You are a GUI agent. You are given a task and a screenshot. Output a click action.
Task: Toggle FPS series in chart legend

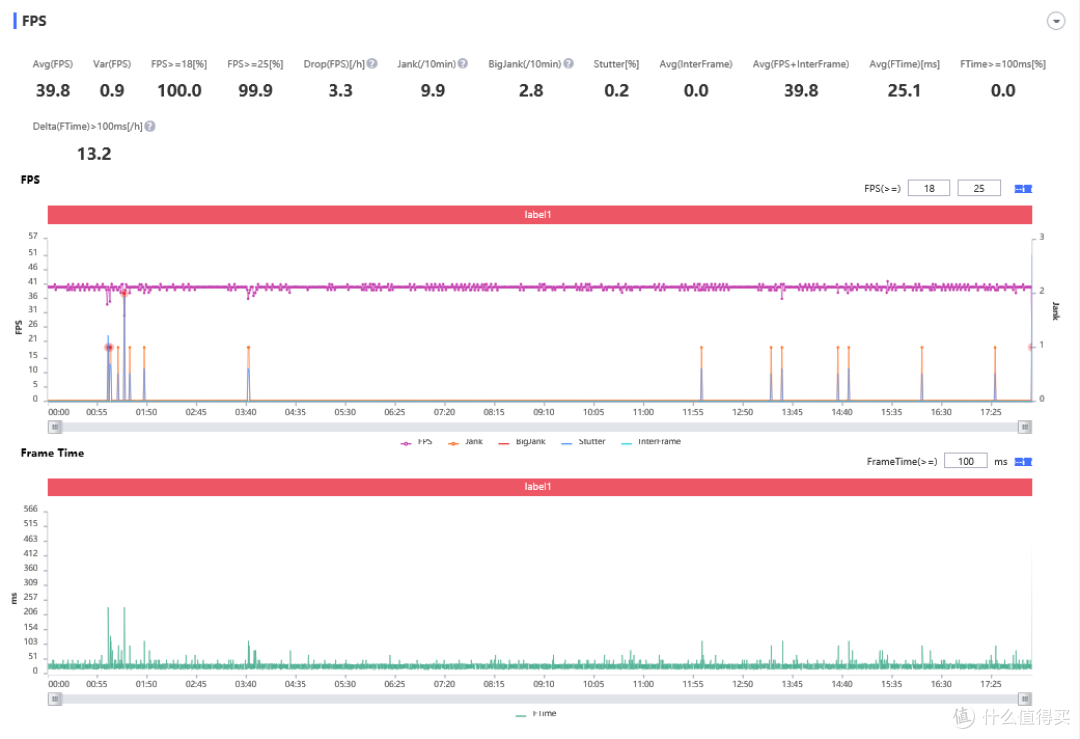416,441
